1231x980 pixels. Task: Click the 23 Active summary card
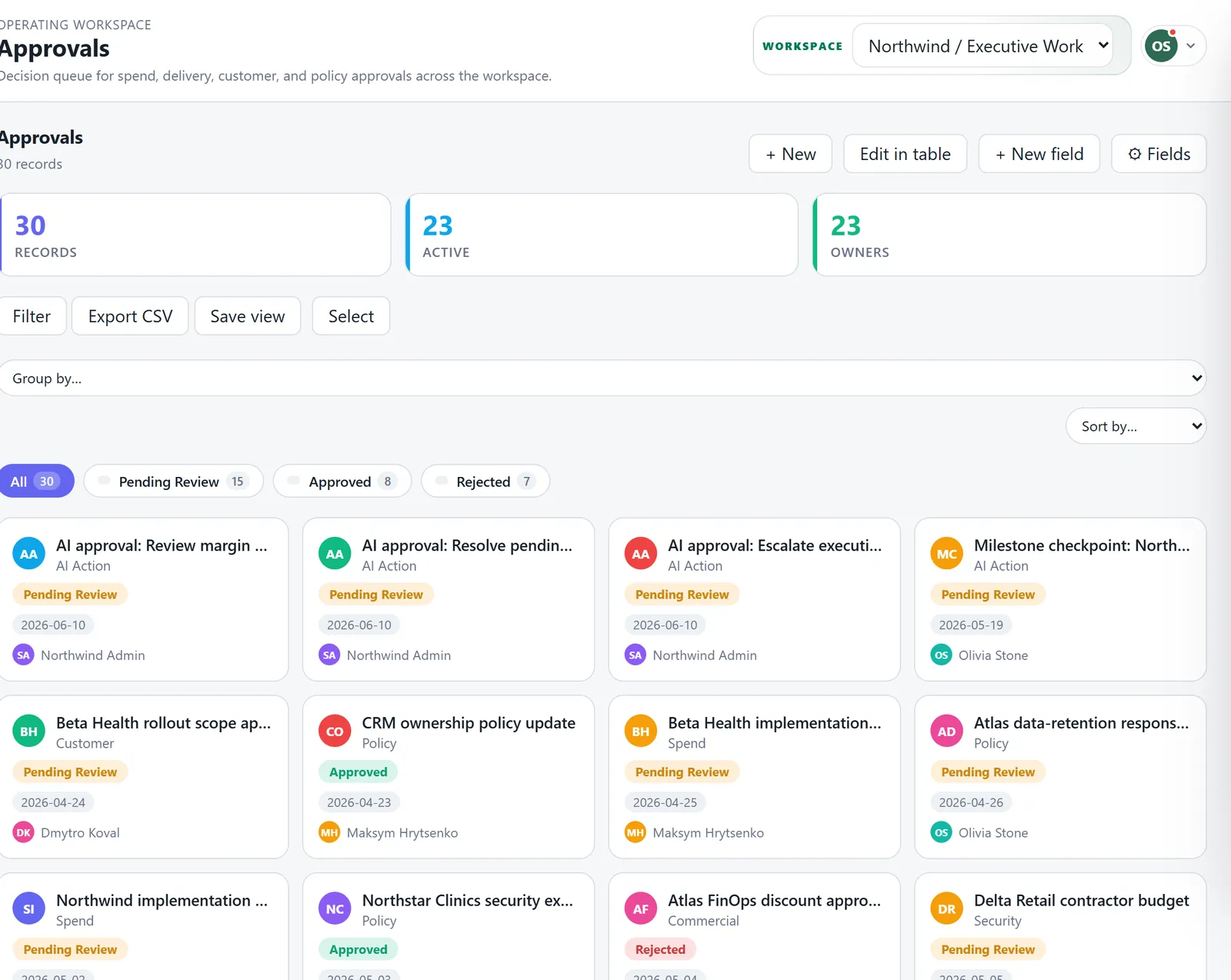click(x=602, y=235)
